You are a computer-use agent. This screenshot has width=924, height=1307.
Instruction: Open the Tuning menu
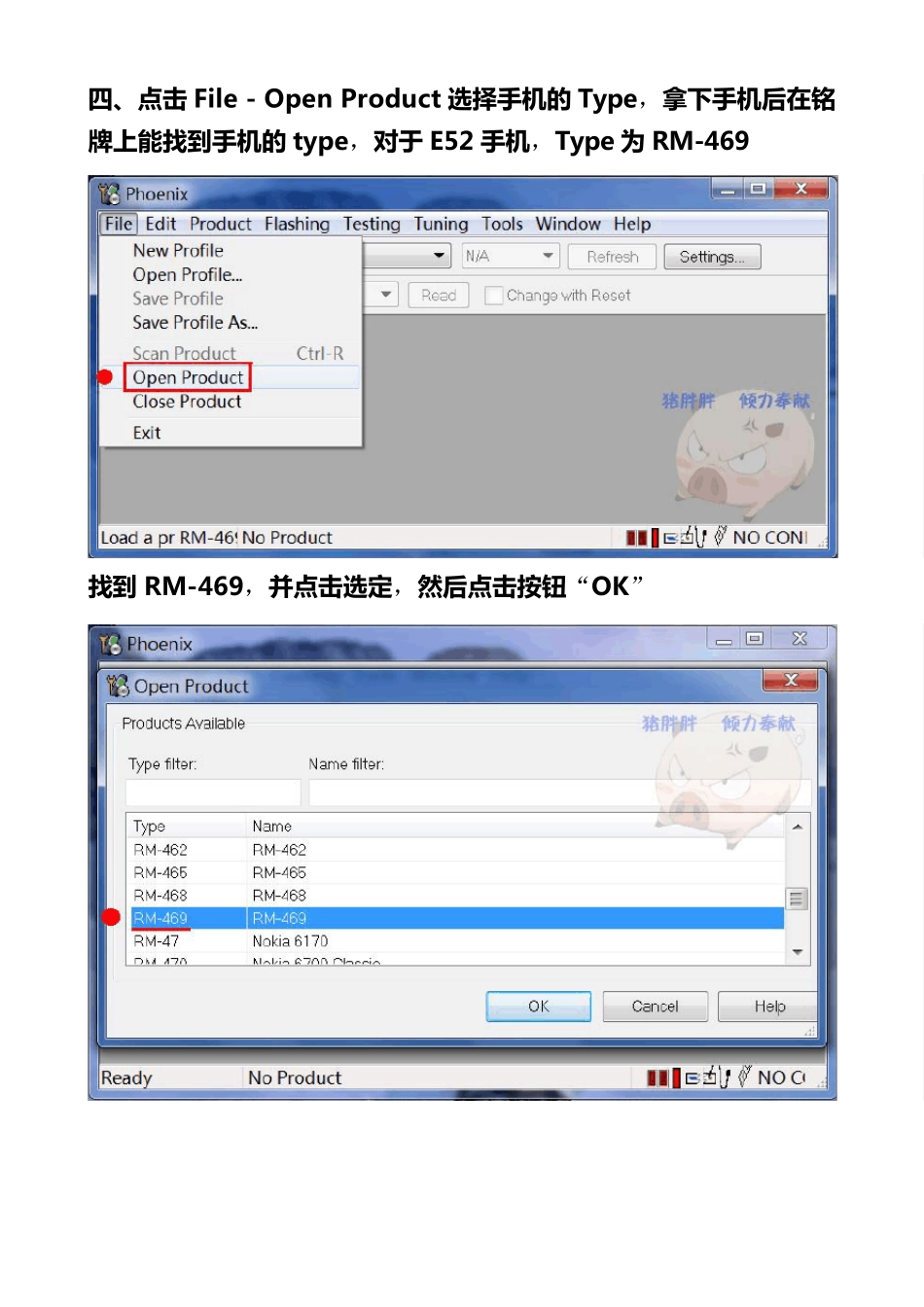441,224
